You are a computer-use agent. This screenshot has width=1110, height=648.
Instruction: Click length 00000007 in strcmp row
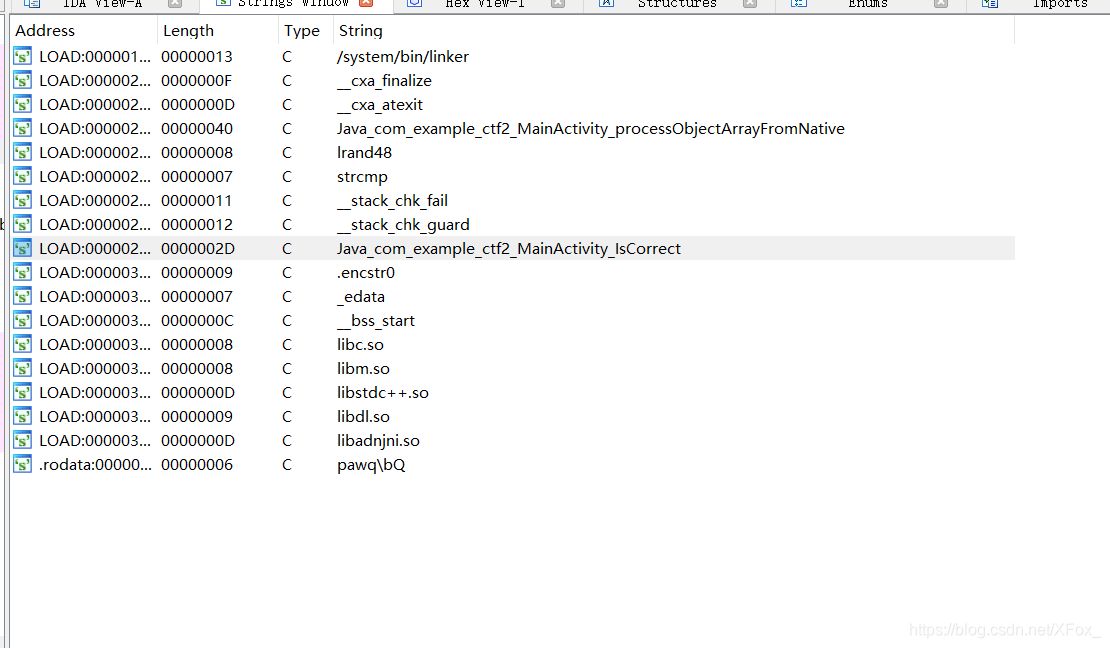(197, 177)
